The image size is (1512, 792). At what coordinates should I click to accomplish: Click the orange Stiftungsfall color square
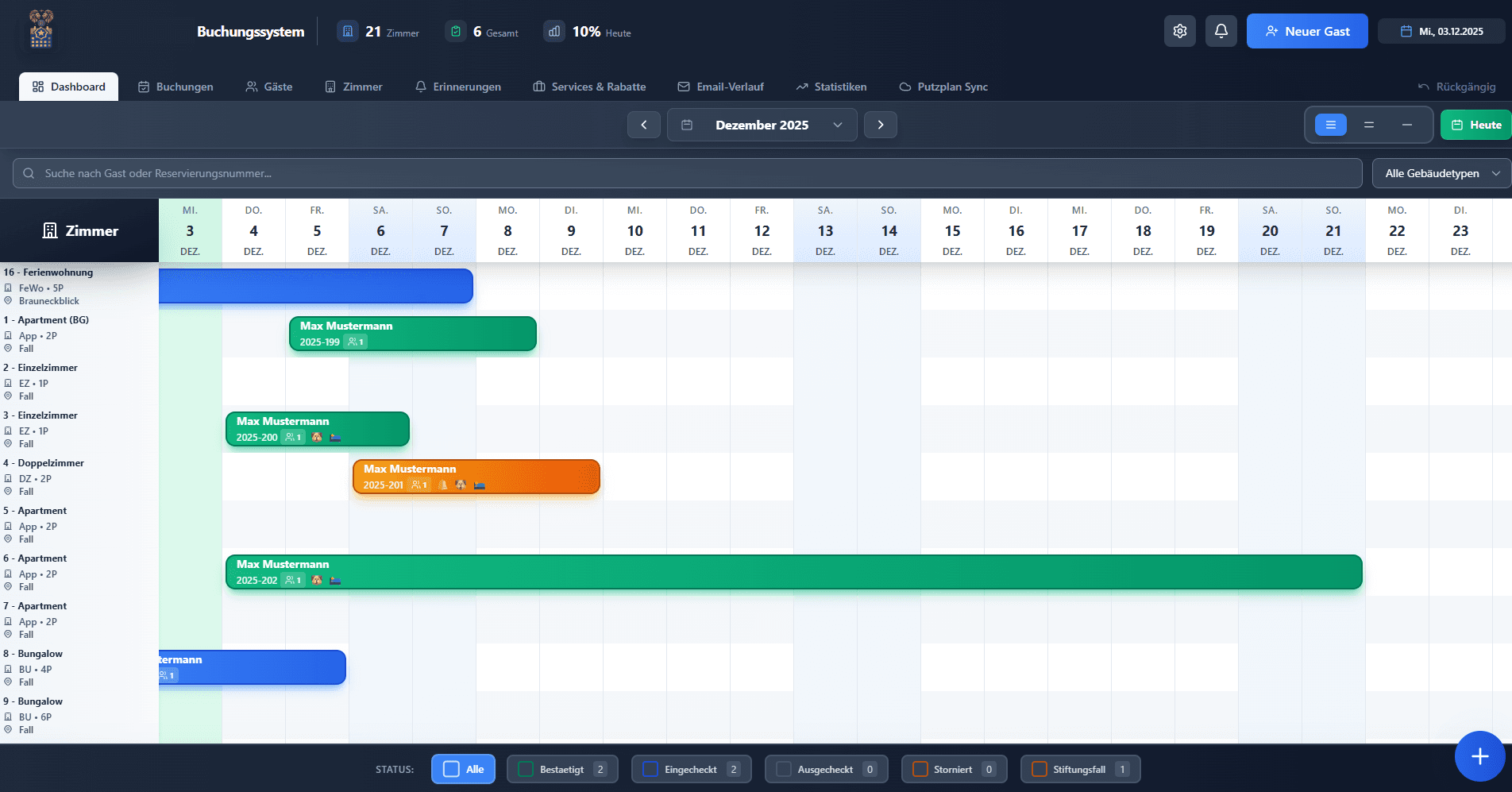tap(1039, 769)
